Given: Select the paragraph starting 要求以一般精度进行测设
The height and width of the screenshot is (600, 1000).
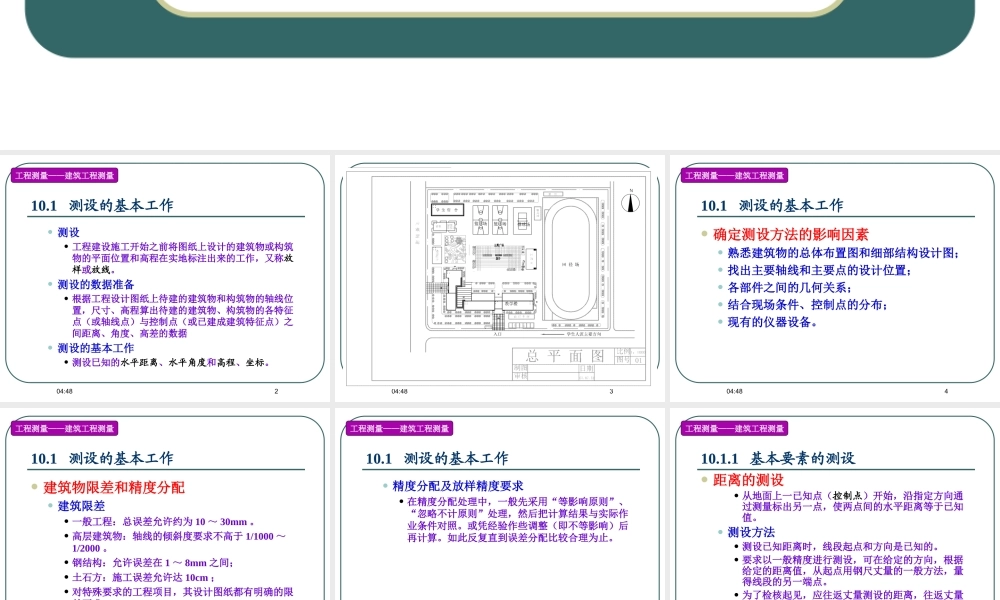Looking at the screenshot, I should pos(853,571).
